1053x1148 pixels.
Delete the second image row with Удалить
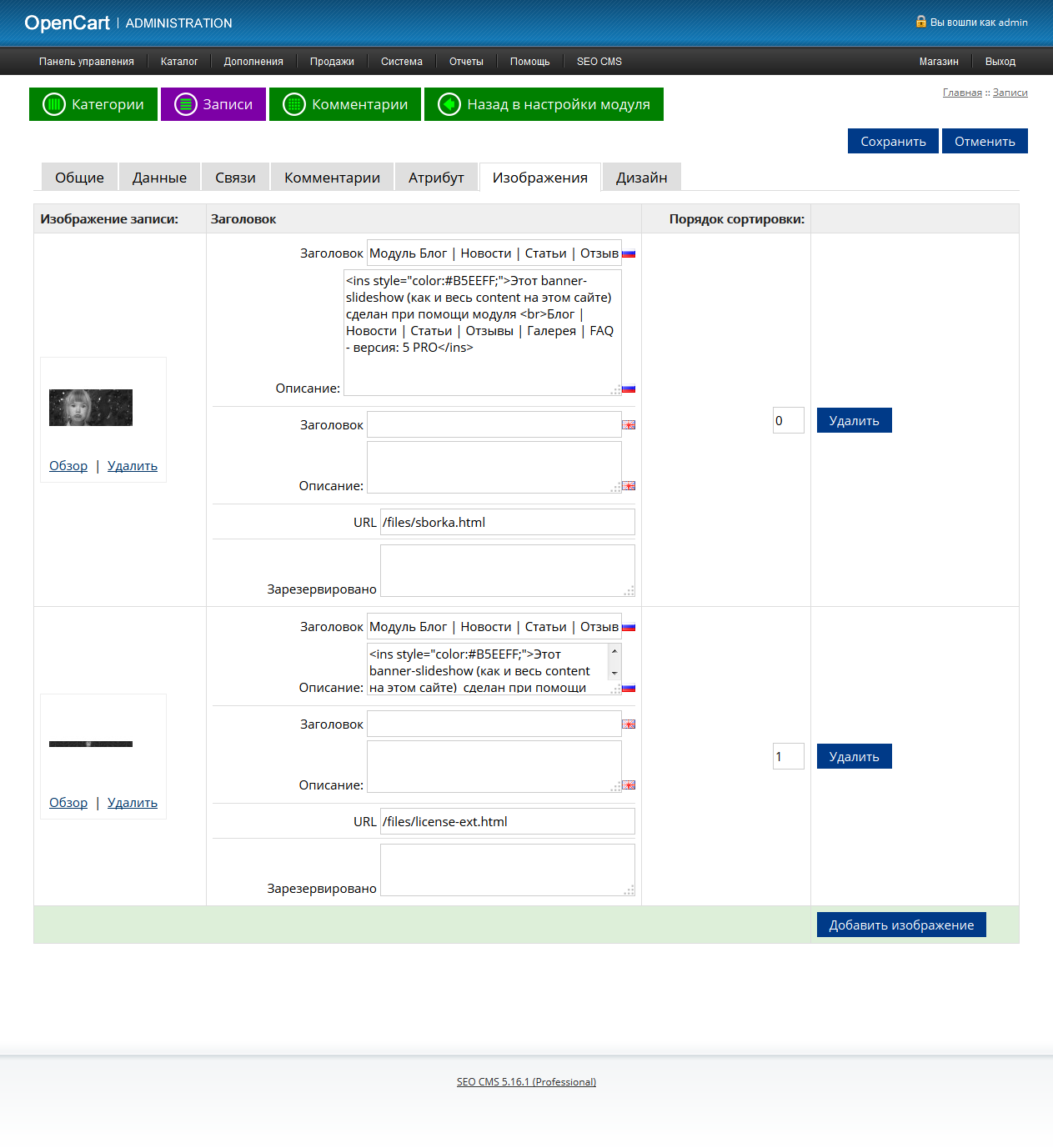point(855,756)
